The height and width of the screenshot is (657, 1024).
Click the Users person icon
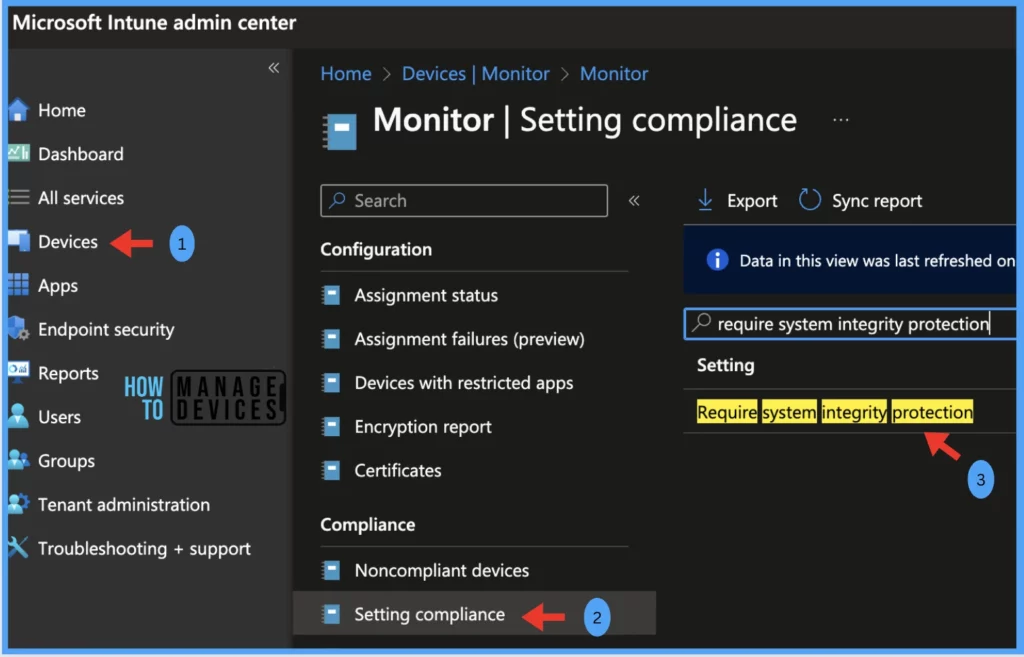point(18,416)
